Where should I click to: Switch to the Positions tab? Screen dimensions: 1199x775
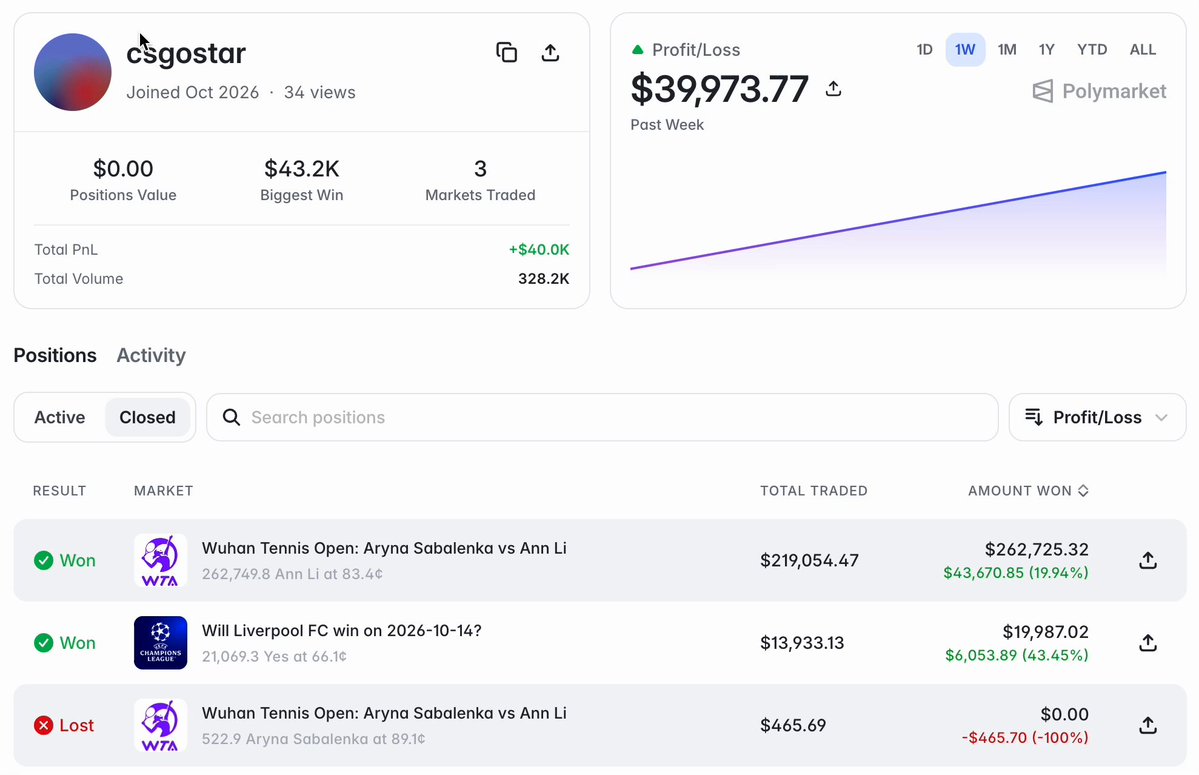pyautogui.click(x=55, y=355)
